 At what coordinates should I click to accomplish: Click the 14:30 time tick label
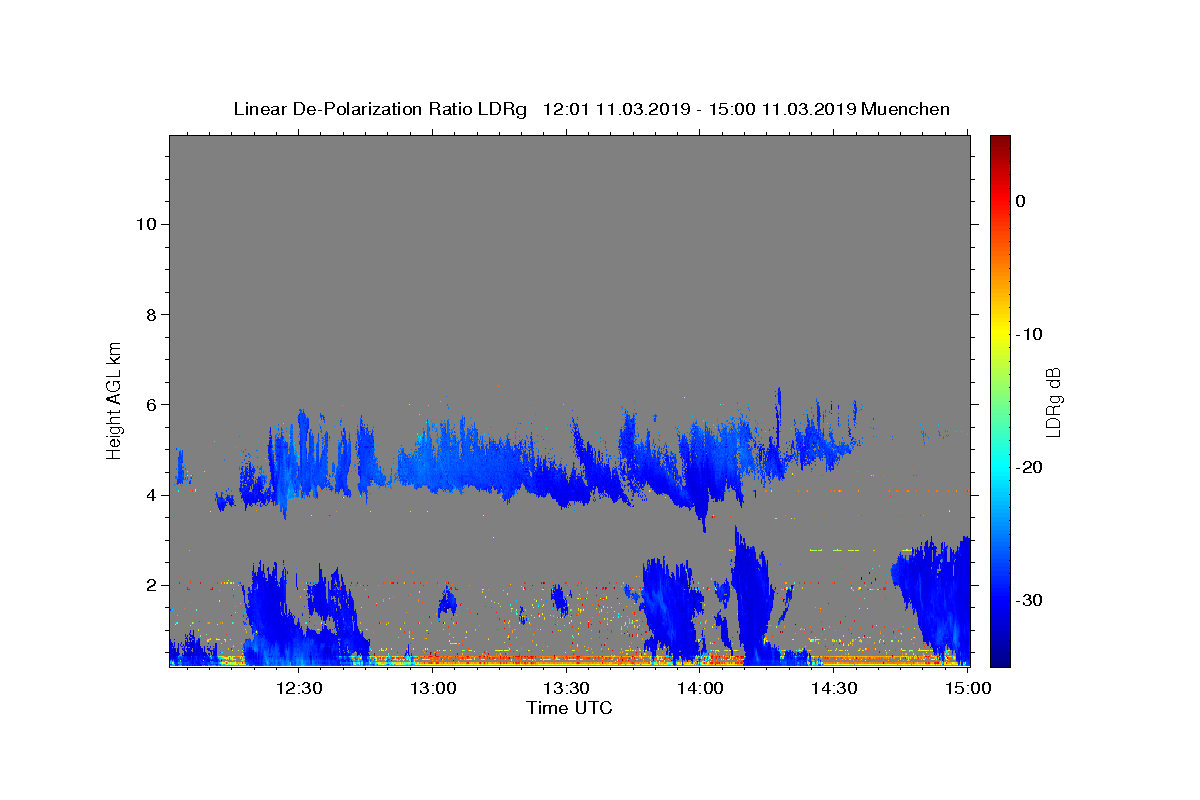pos(834,688)
